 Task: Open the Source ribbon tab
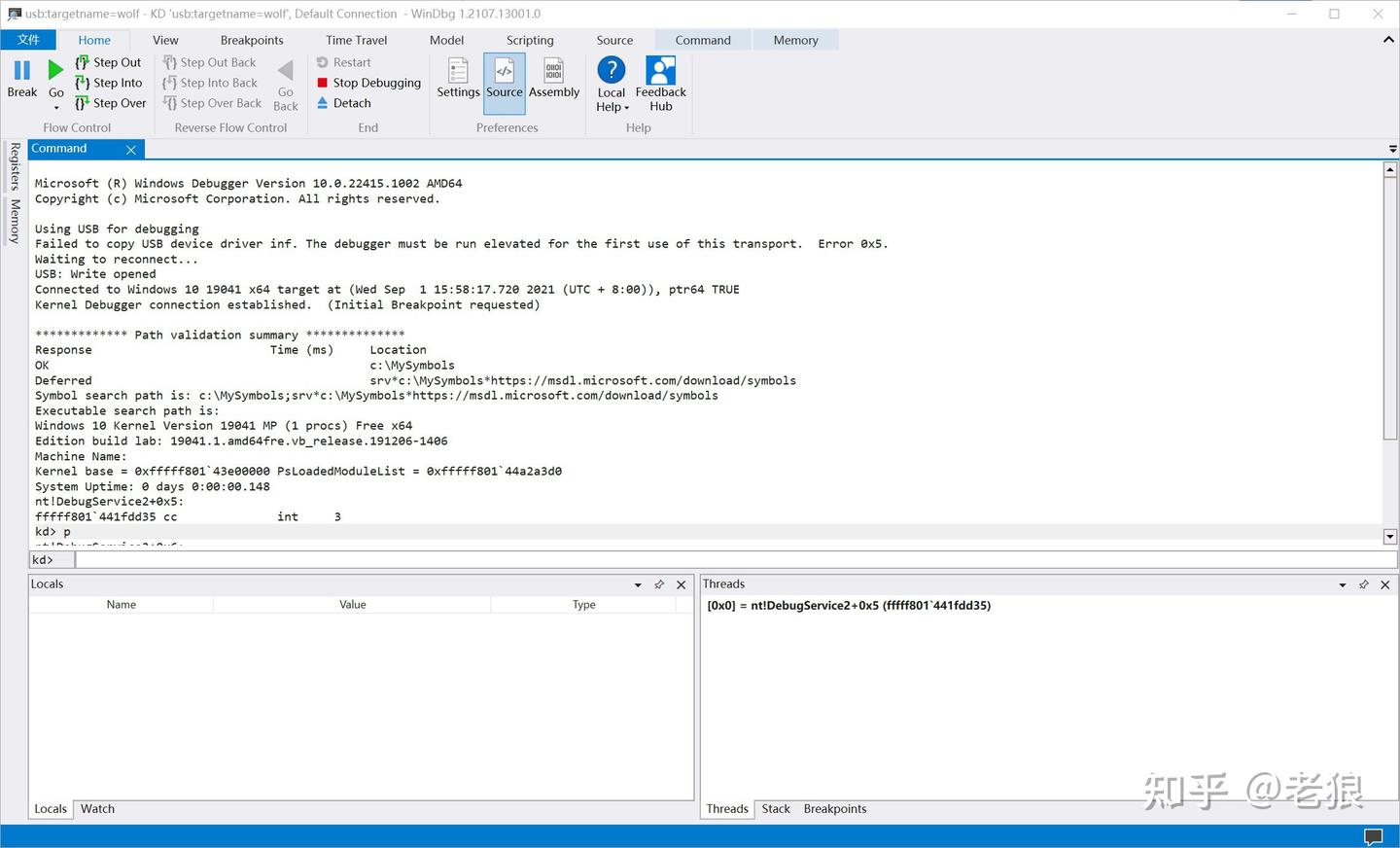click(614, 40)
